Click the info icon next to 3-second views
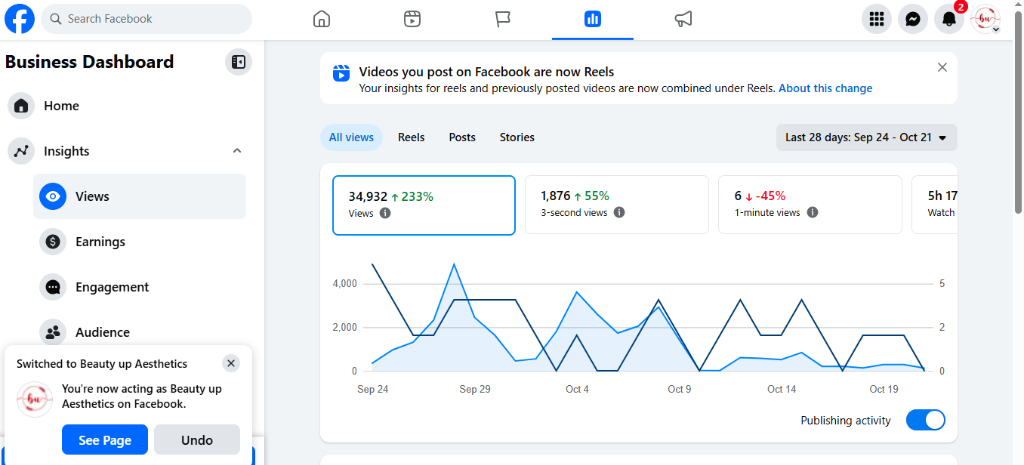The width and height of the screenshot is (1024, 465). click(619, 212)
